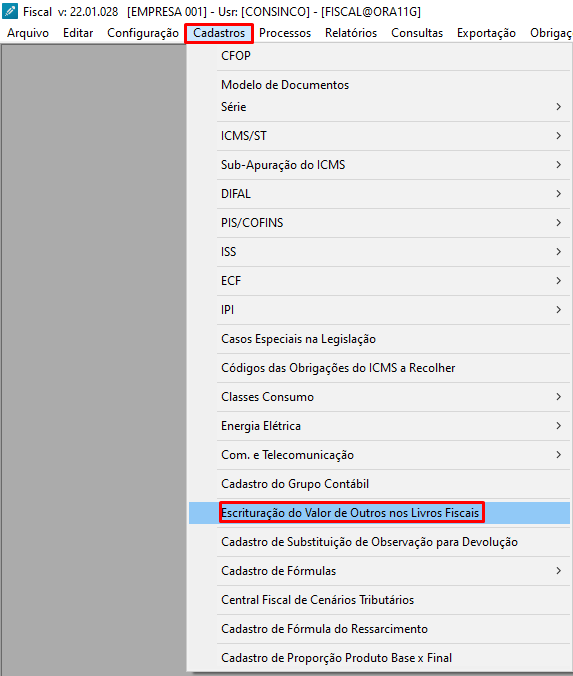Open the Arquivo menu

coord(28,33)
